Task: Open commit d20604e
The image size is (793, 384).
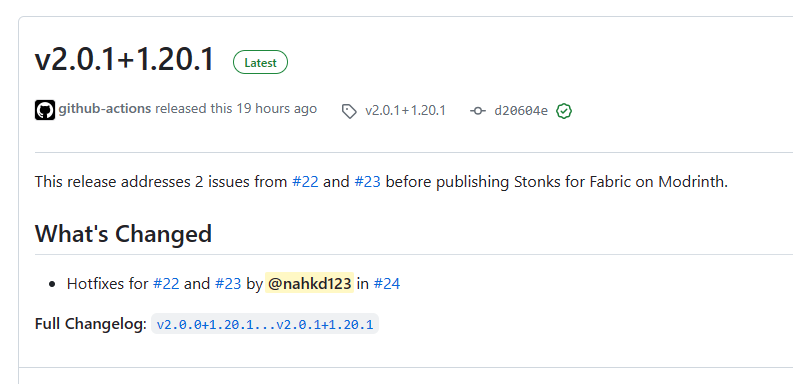Action: (x=521, y=111)
